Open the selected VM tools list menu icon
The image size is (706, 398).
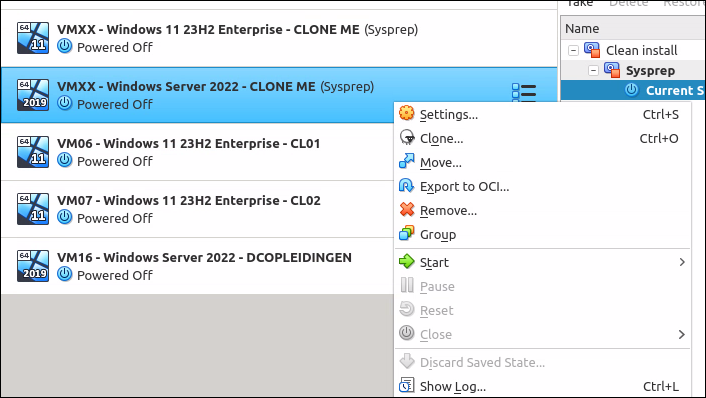(524, 92)
